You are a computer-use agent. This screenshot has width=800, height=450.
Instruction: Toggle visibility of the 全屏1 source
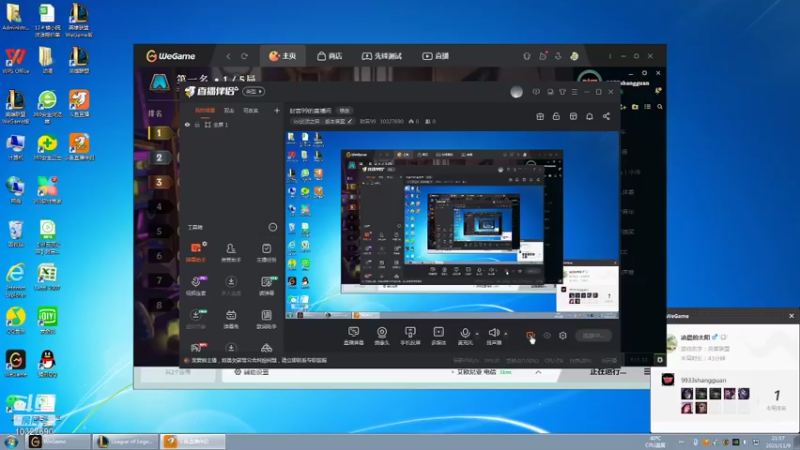click(187, 124)
